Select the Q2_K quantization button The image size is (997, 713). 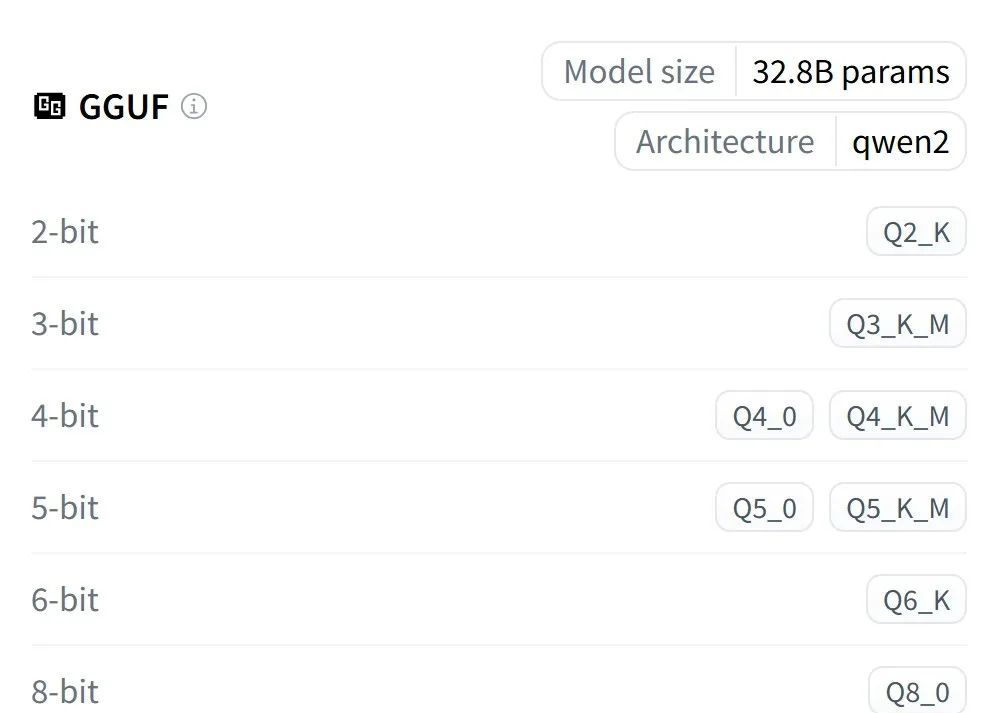[916, 233]
